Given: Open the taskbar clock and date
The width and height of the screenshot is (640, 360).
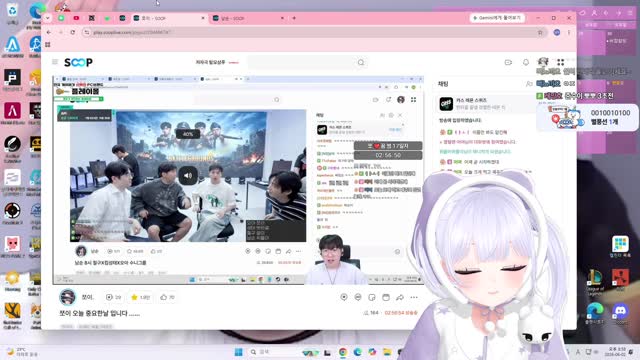Looking at the screenshot, I should point(616,352).
